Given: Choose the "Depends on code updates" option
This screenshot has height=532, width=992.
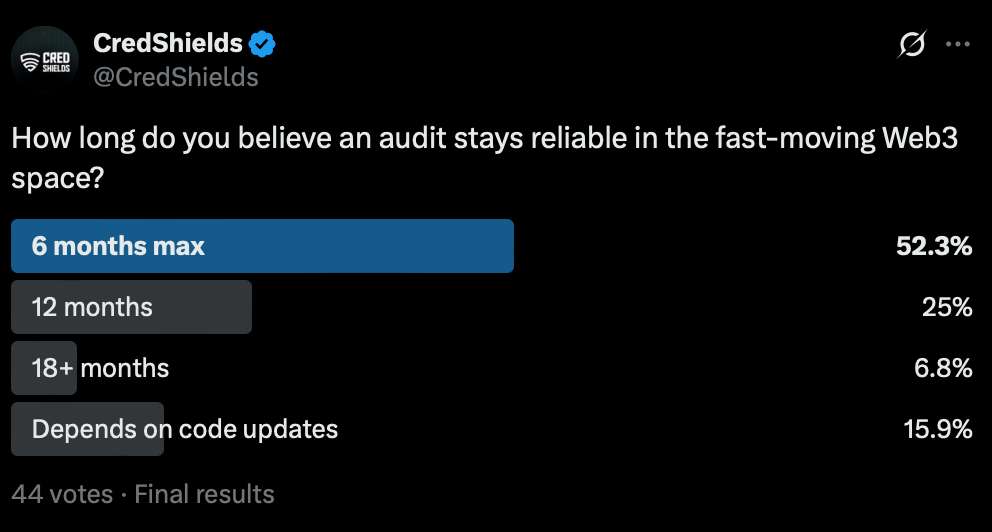Looking at the screenshot, I should click(x=185, y=429).
